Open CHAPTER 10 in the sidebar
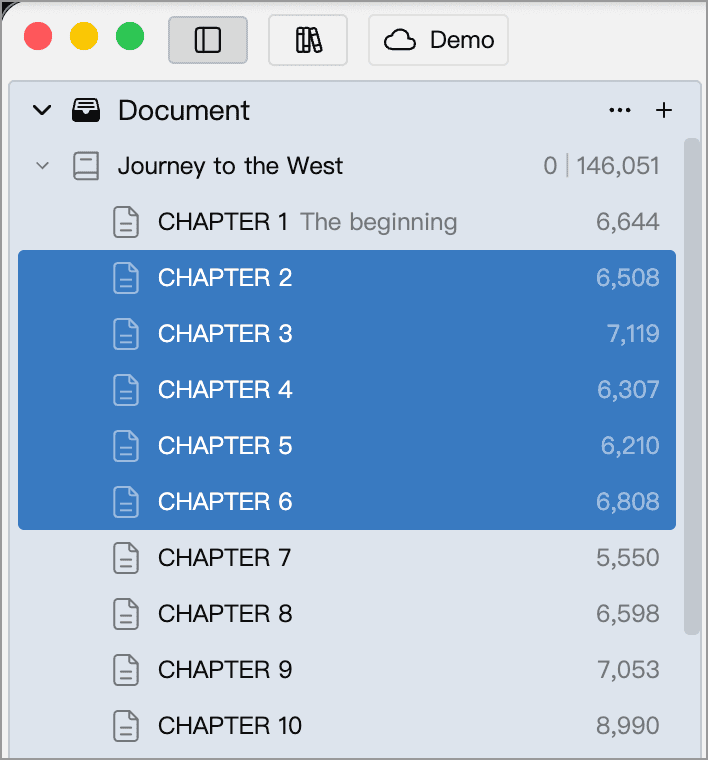 (x=347, y=726)
